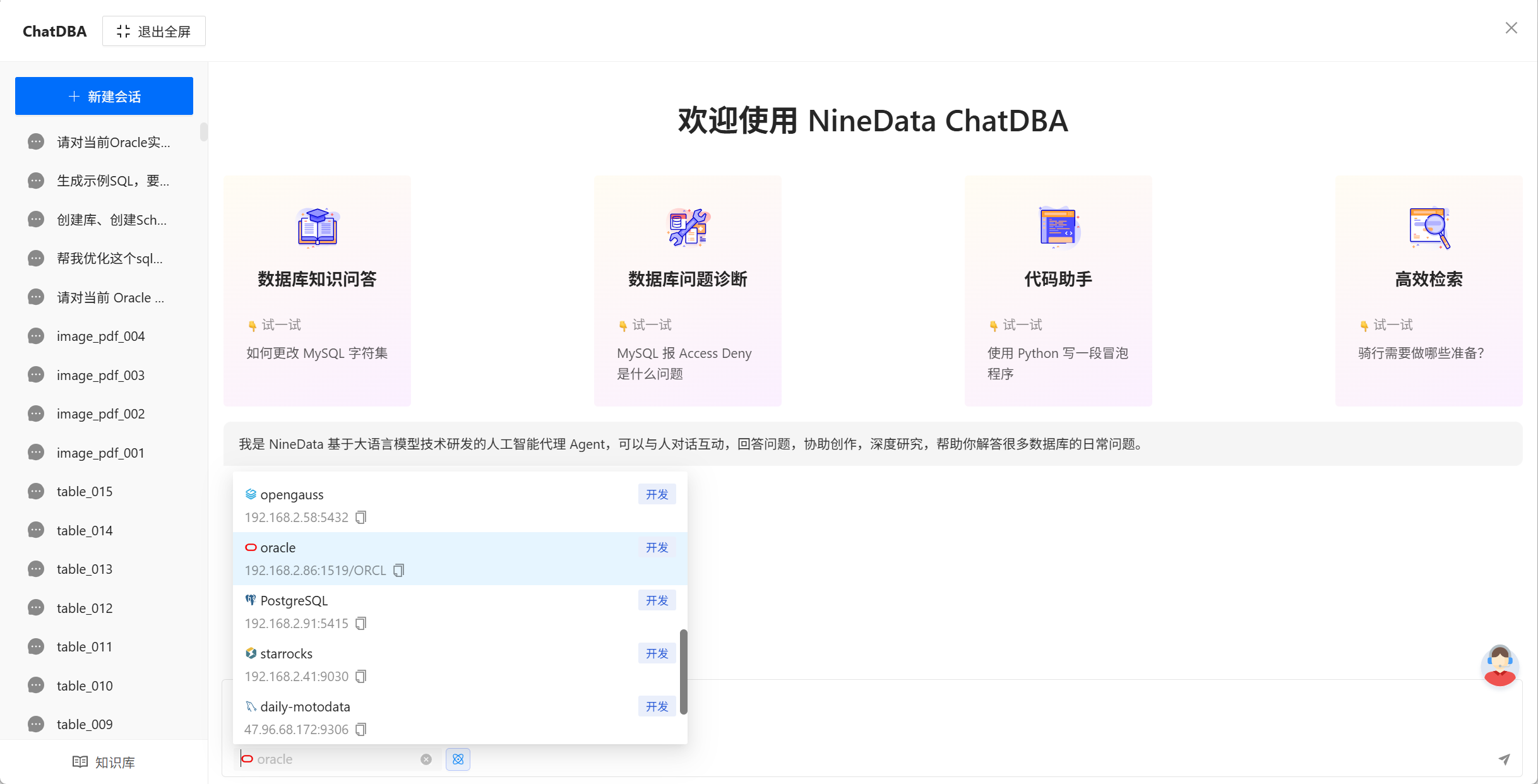Try the prompt 如何更改 MySQL 字符集
Image resolution: width=1538 pixels, height=784 pixels.
(x=317, y=353)
